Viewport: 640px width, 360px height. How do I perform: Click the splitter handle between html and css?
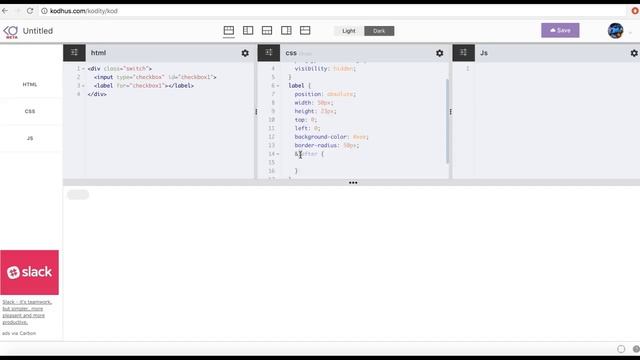coord(256,111)
